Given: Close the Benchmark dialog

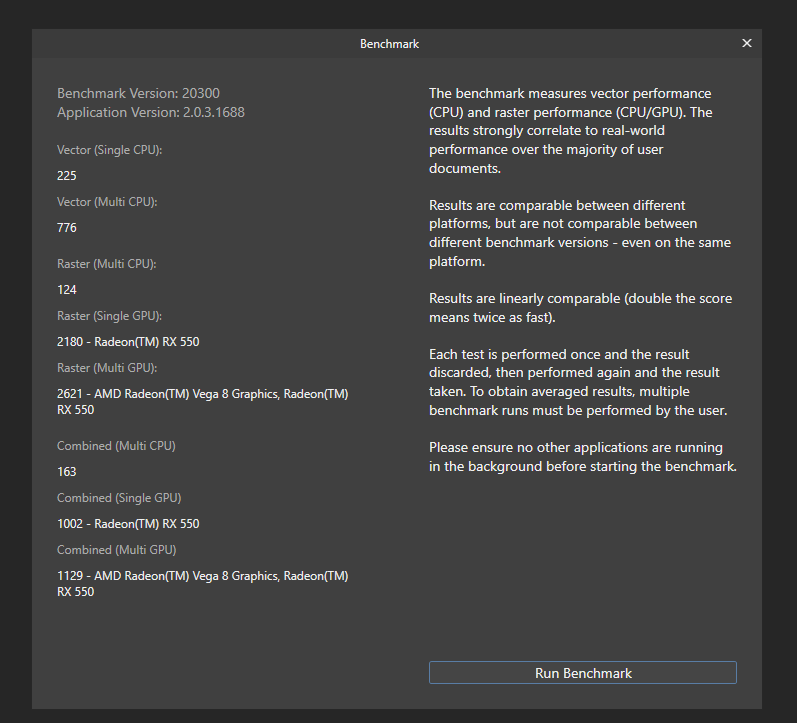Looking at the screenshot, I should pos(747,43).
